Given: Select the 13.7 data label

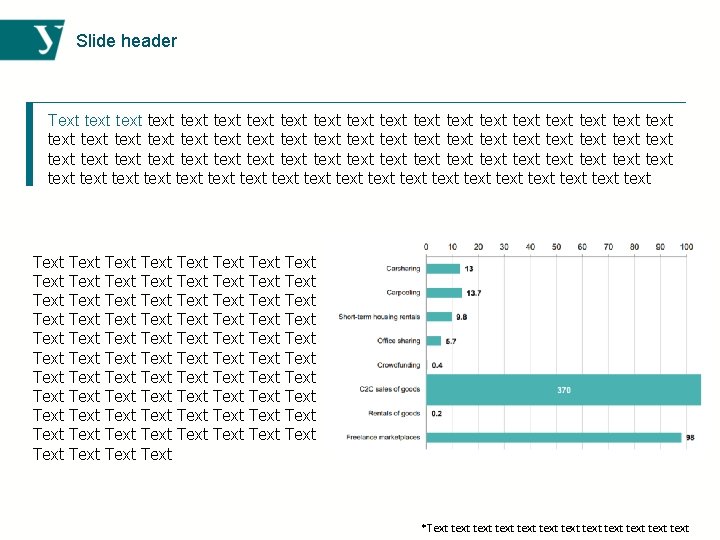Looking at the screenshot, I should [x=474, y=293].
